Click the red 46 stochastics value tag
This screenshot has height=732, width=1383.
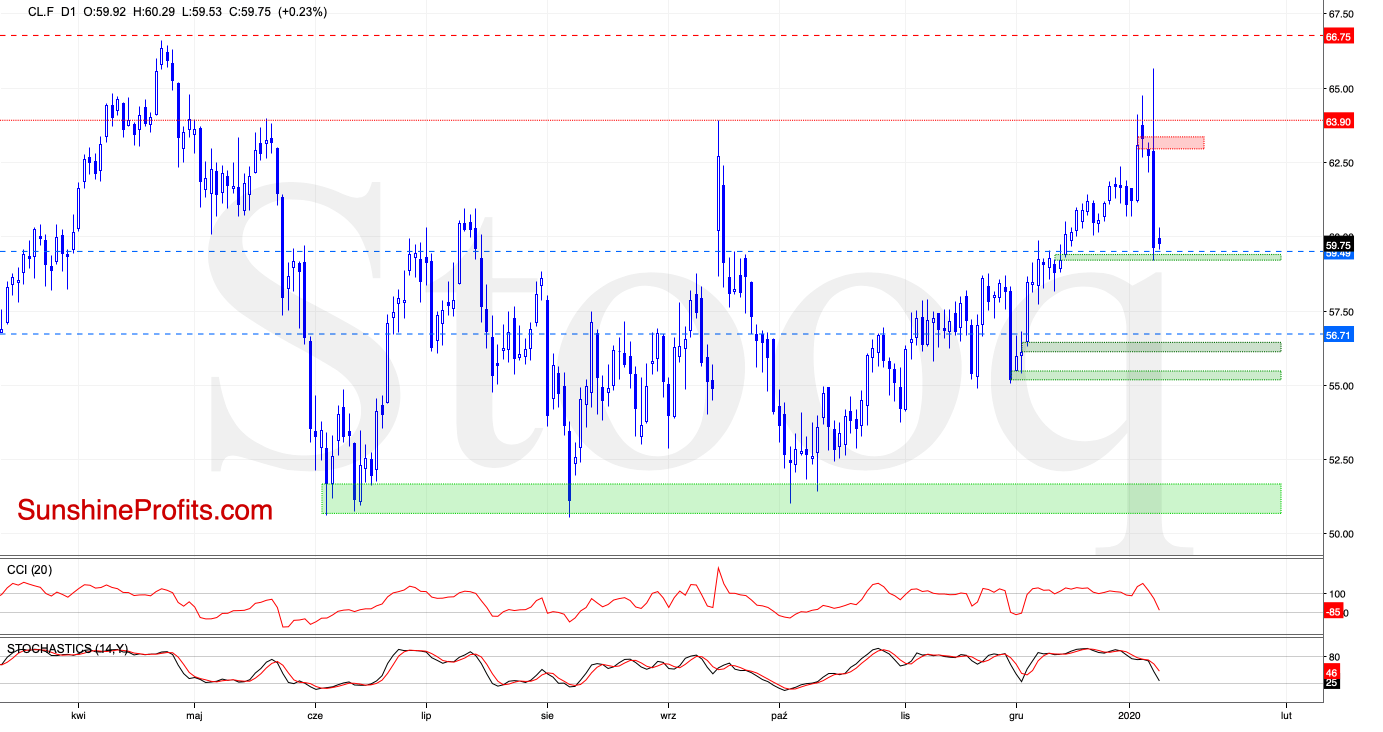pyautogui.click(x=1332, y=671)
